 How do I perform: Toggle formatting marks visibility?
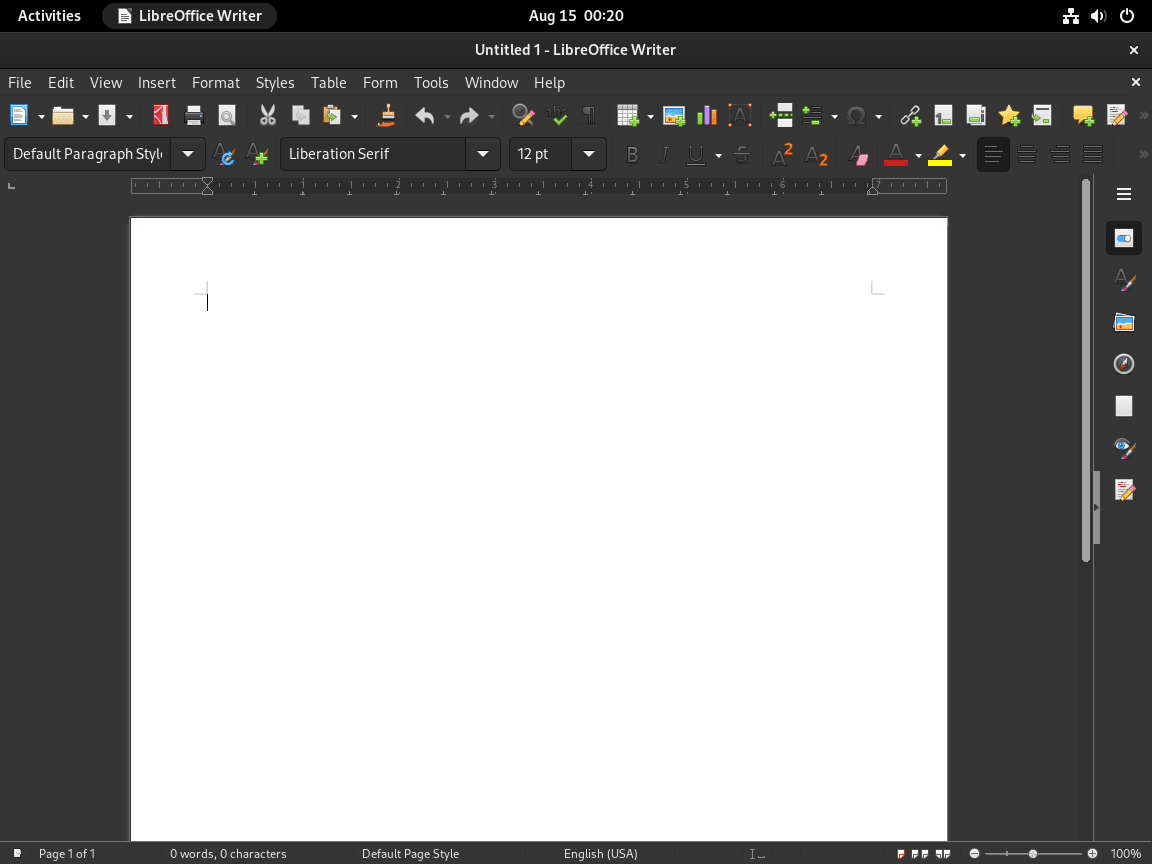pos(589,114)
